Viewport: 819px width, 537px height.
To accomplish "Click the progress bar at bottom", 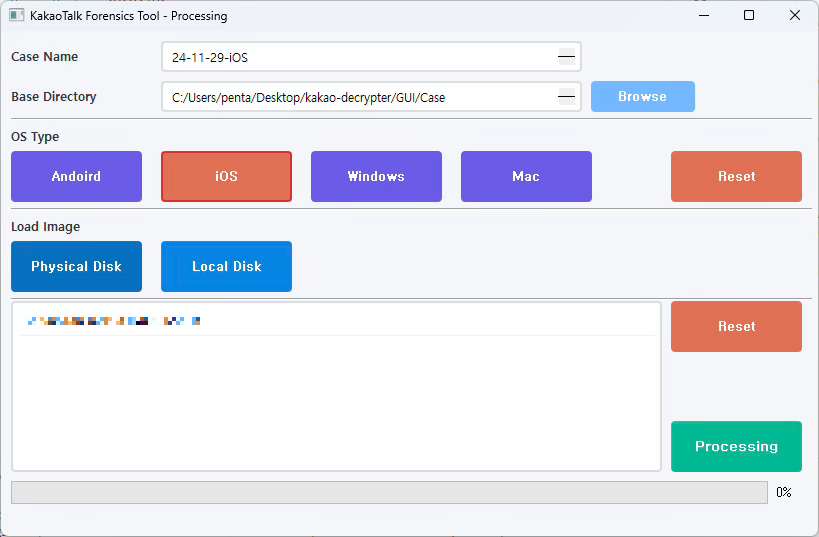I will [389, 493].
